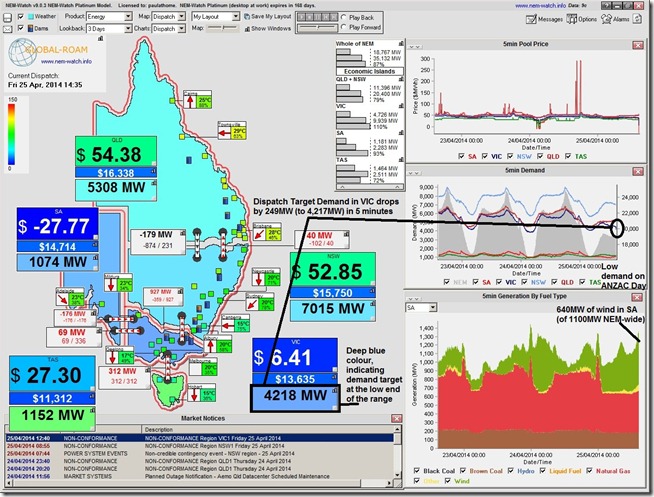Select the 25/04/2014 08:55 NSW1 non-conformance notice

click(x=199, y=446)
